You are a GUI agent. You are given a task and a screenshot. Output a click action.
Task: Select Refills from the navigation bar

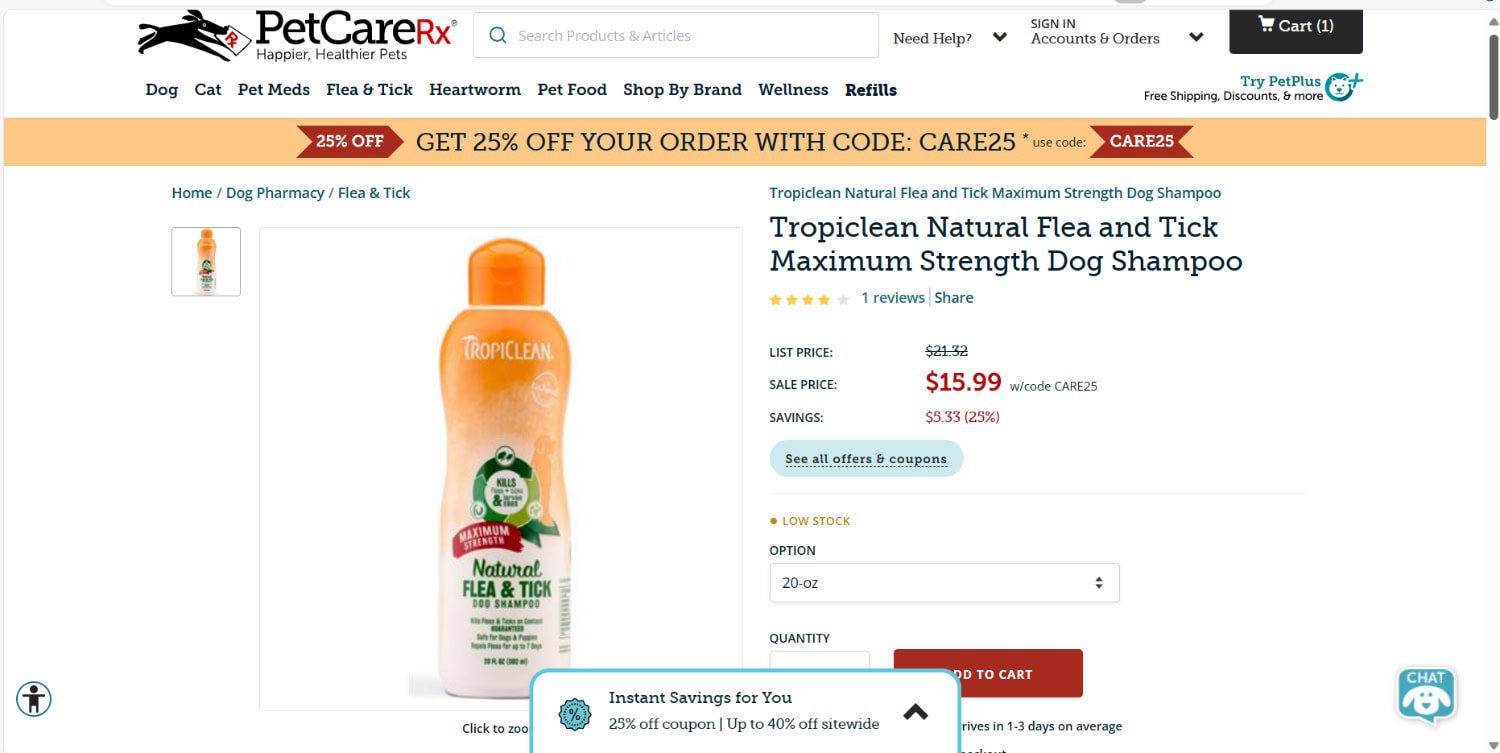870,89
